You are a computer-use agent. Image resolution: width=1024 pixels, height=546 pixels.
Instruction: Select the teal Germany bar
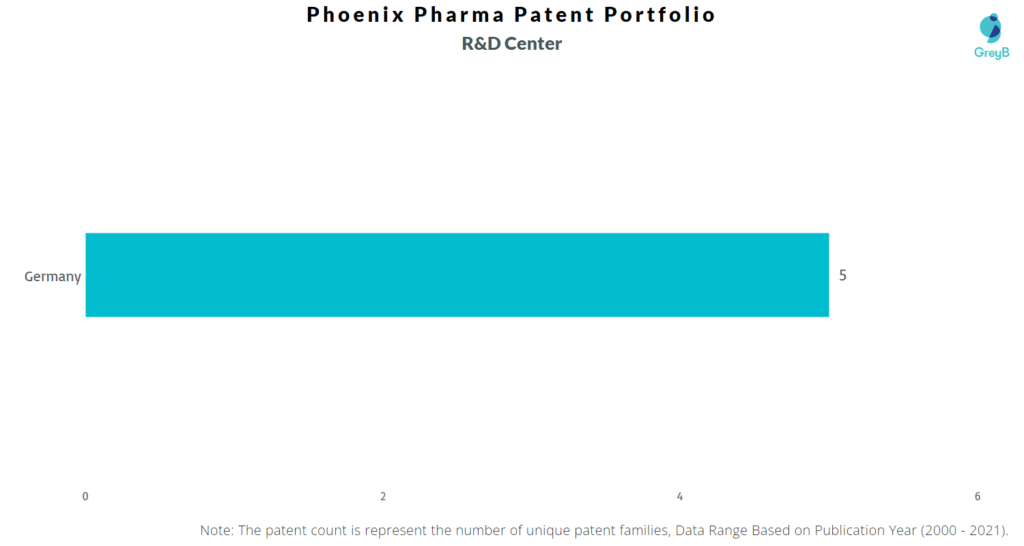457,275
